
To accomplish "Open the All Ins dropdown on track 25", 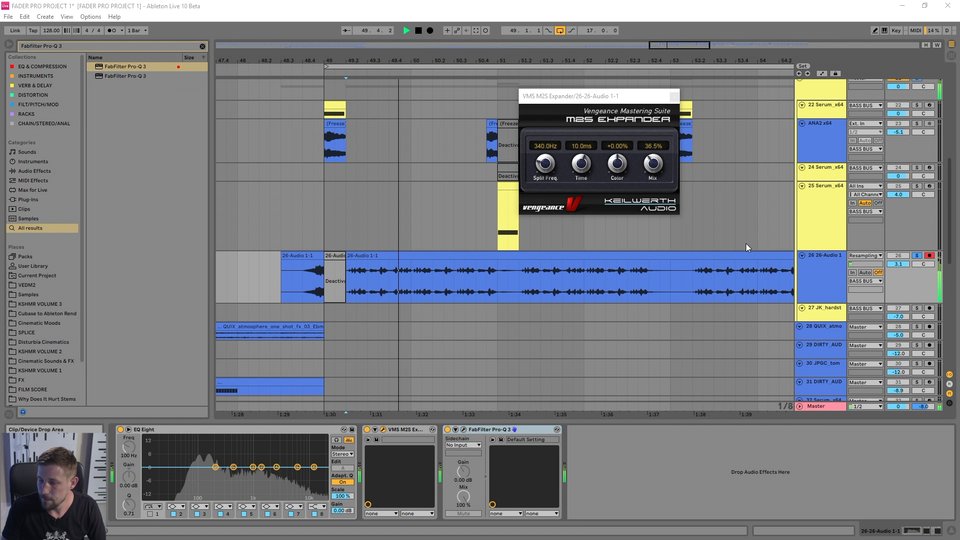I will click(x=865, y=186).
